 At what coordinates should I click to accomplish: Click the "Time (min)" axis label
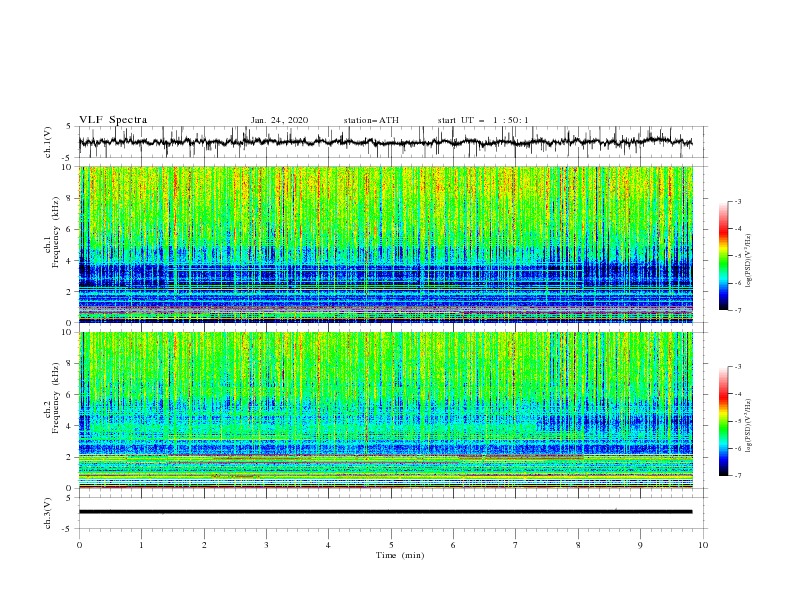400,555
